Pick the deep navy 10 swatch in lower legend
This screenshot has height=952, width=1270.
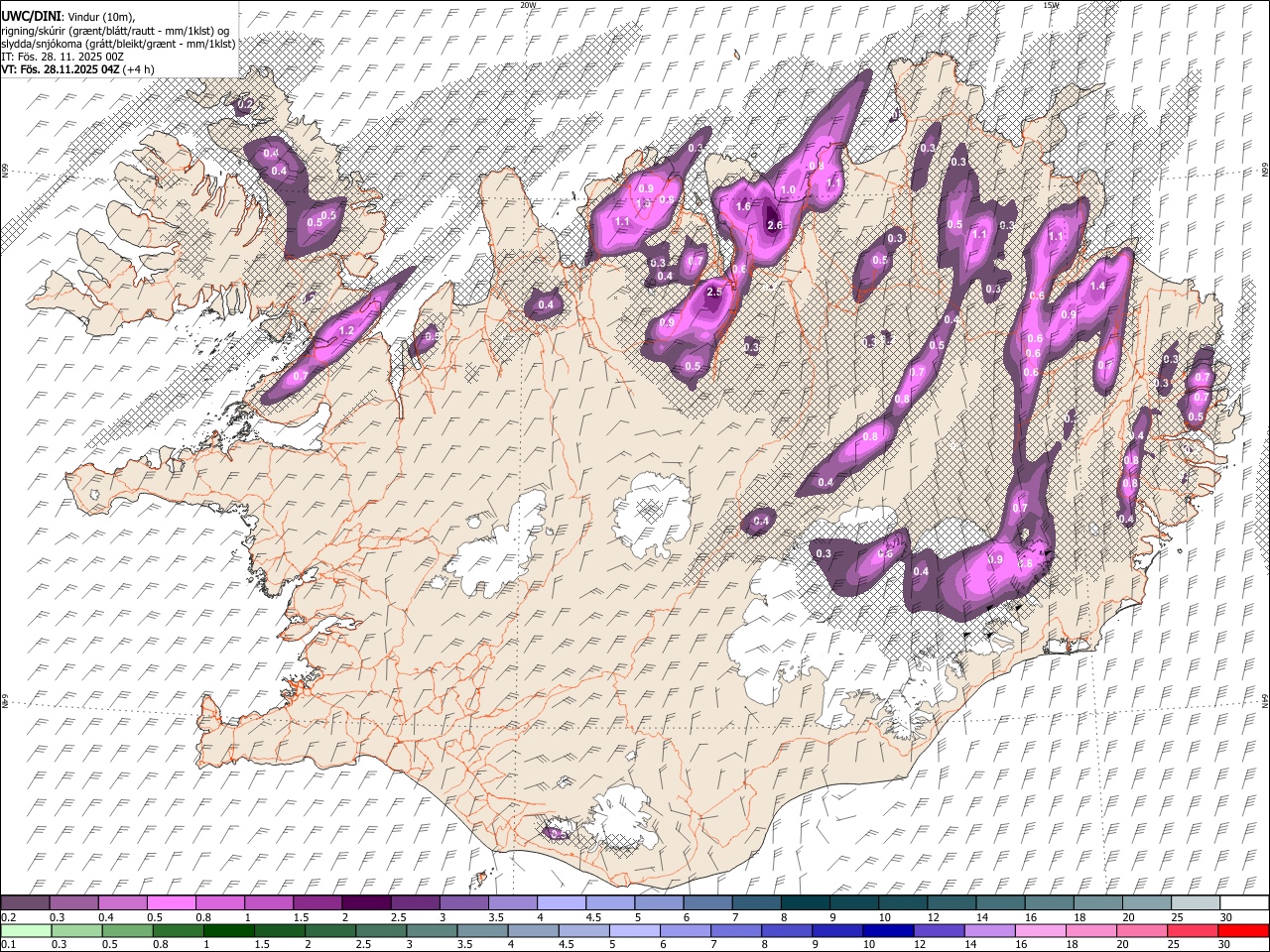[888, 930]
